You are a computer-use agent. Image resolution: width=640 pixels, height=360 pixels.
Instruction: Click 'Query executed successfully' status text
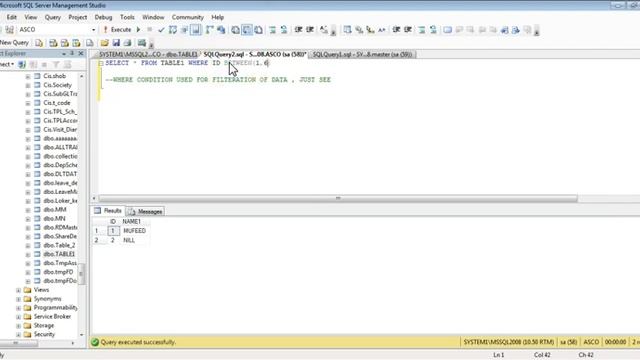[138, 342]
